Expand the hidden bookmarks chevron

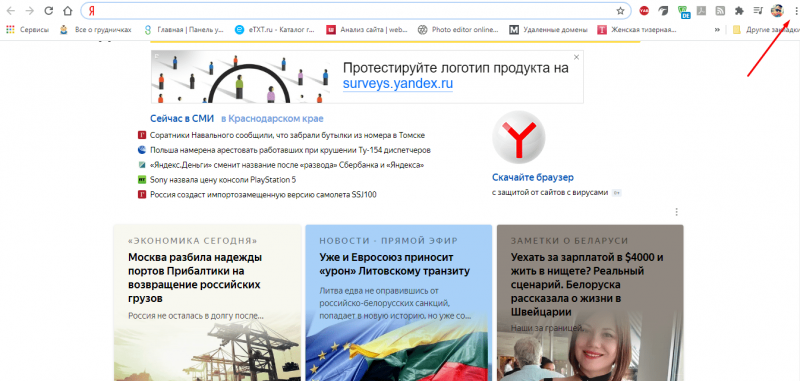point(717,30)
